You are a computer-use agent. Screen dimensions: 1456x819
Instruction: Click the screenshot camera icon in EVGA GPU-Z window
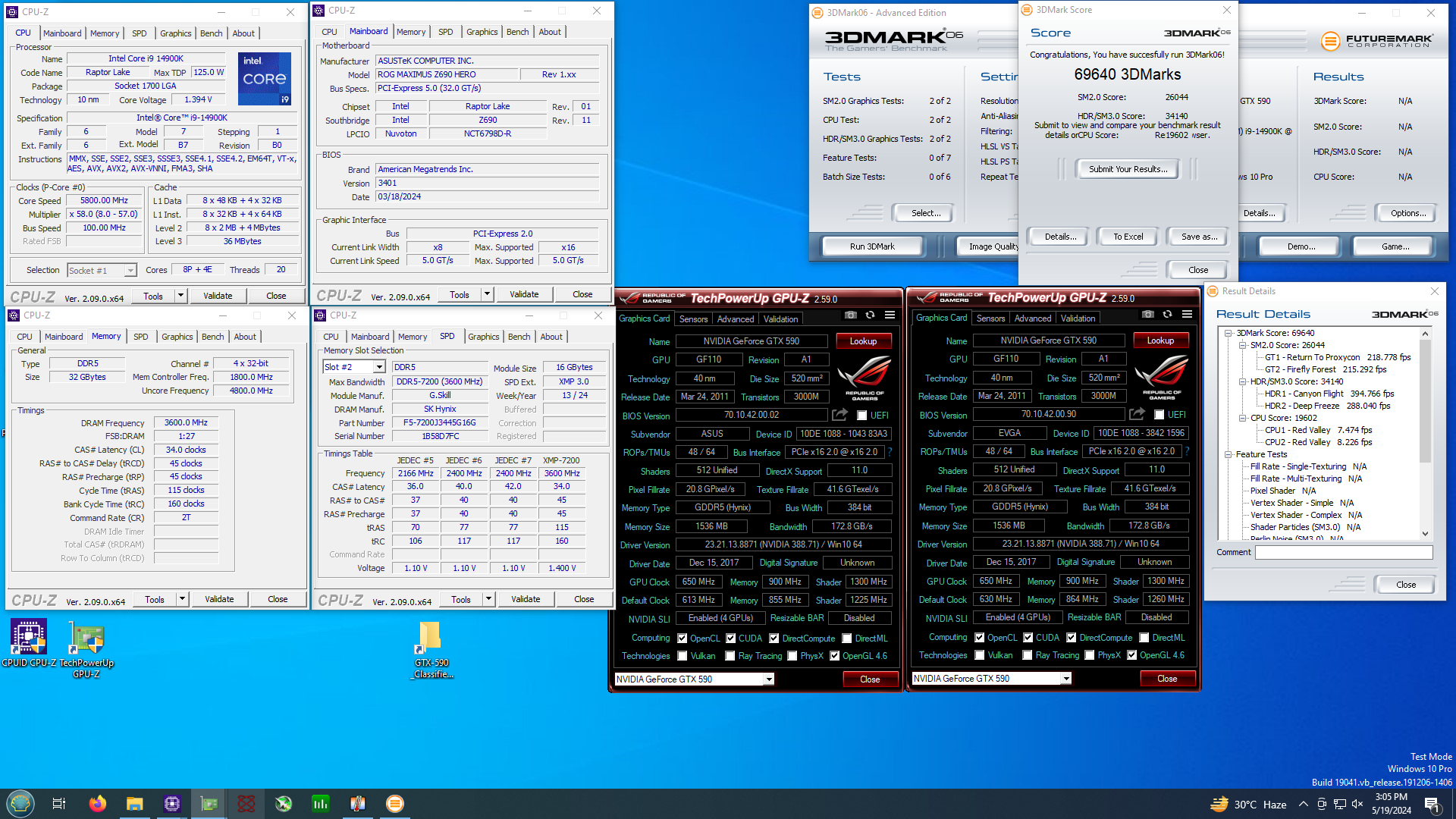pos(1148,315)
